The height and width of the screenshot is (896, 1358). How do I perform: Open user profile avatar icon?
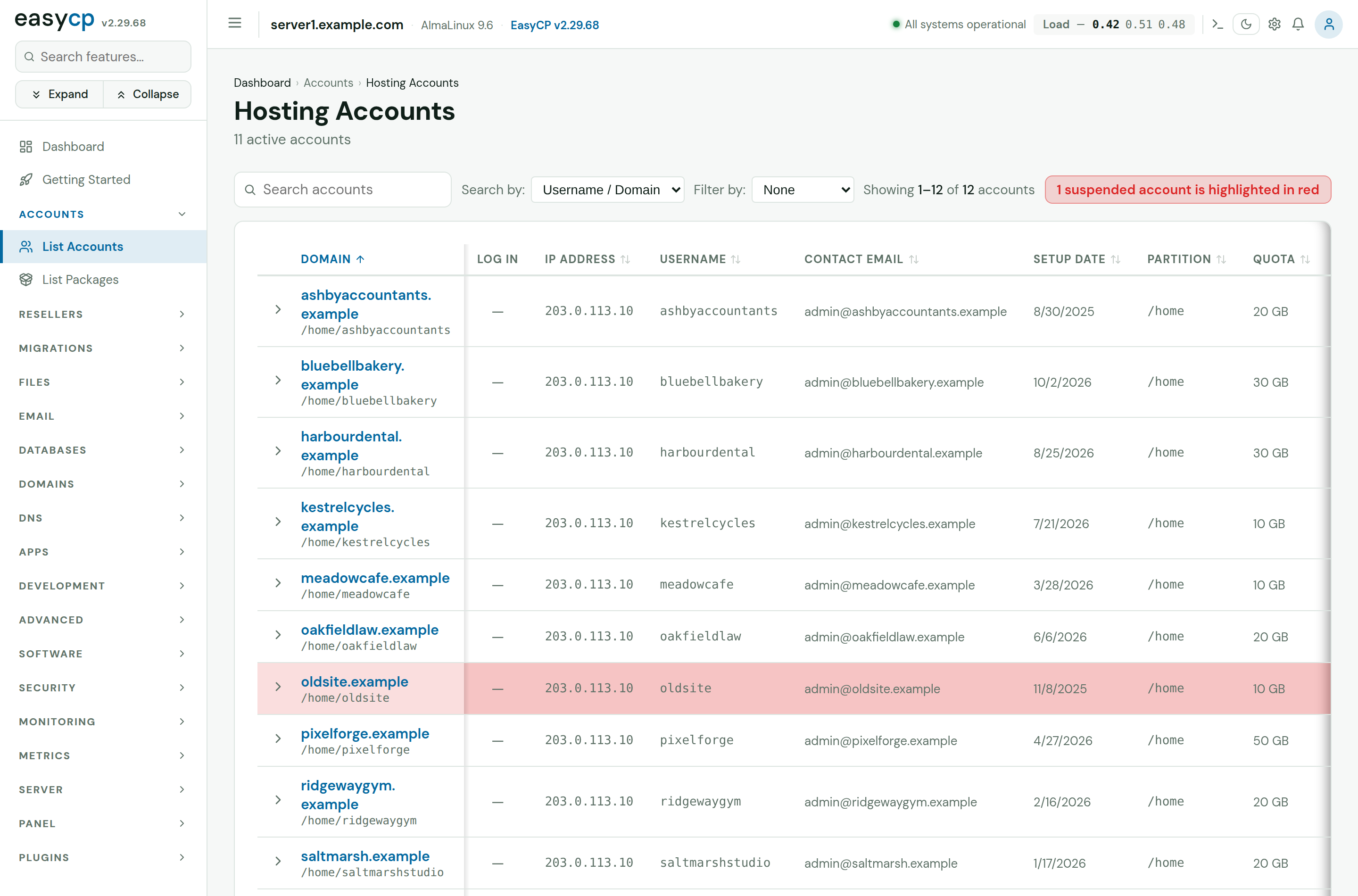point(1329,24)
